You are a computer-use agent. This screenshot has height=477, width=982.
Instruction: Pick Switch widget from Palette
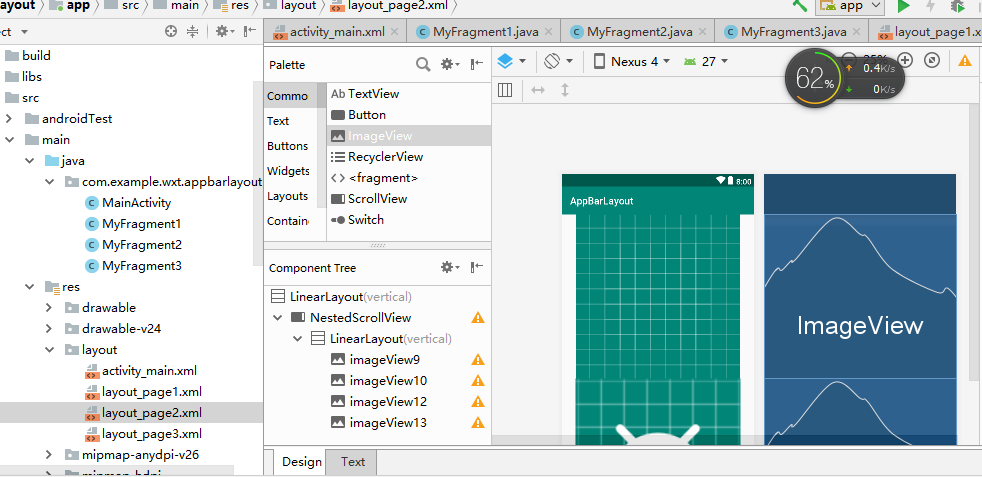coord(409,220)
